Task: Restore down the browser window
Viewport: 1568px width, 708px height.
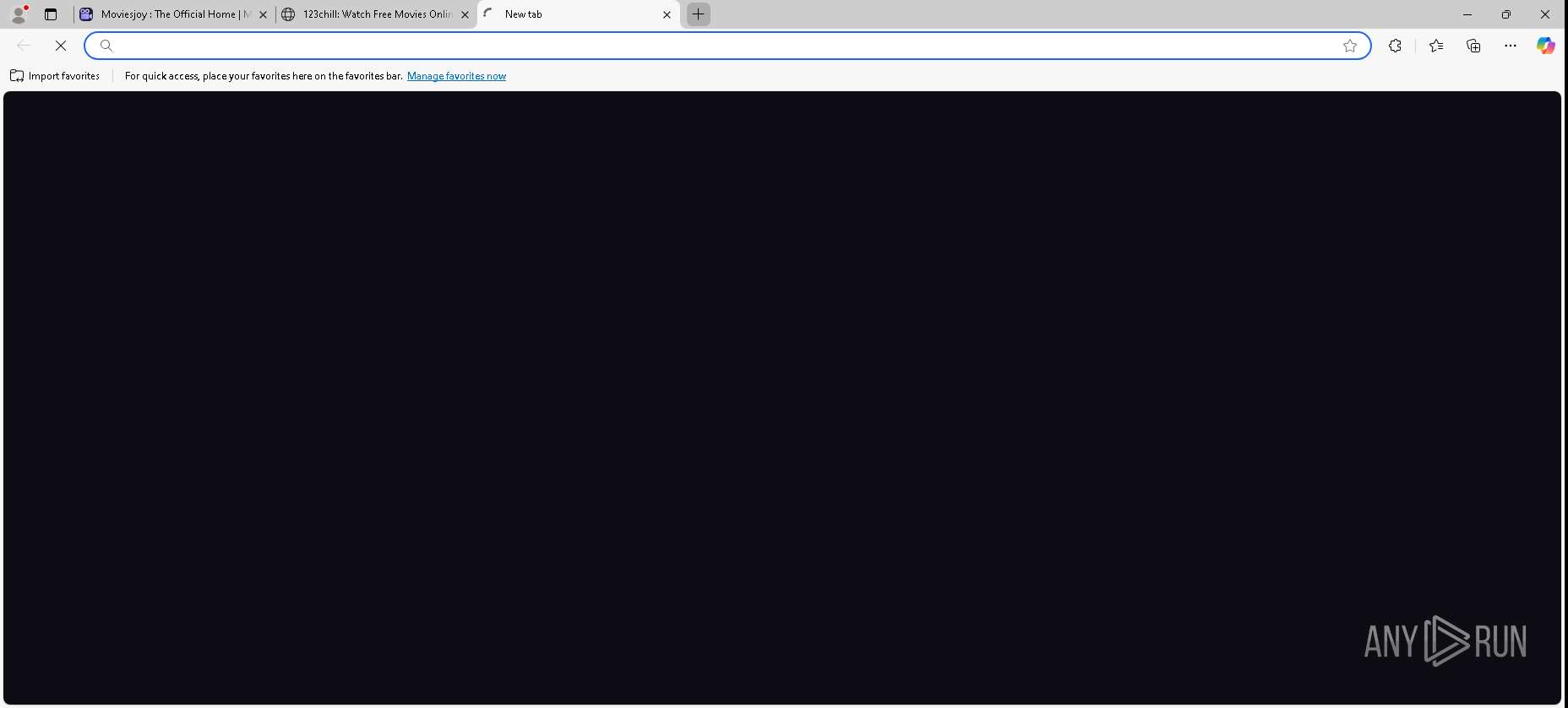Action: point(1506,14)
